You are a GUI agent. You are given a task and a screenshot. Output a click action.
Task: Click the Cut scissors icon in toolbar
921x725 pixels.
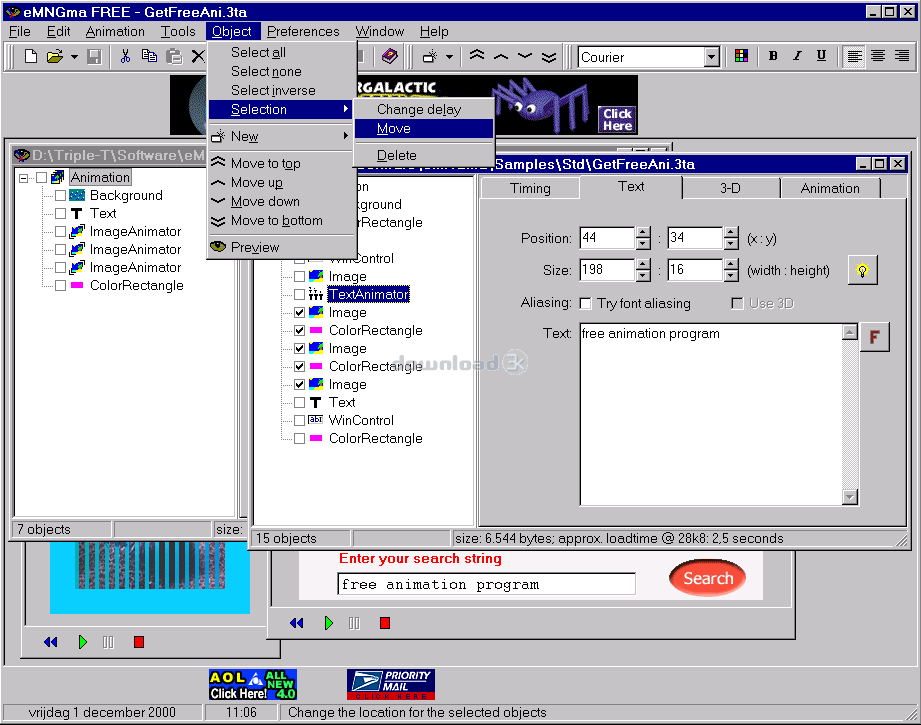pos(125,57)
